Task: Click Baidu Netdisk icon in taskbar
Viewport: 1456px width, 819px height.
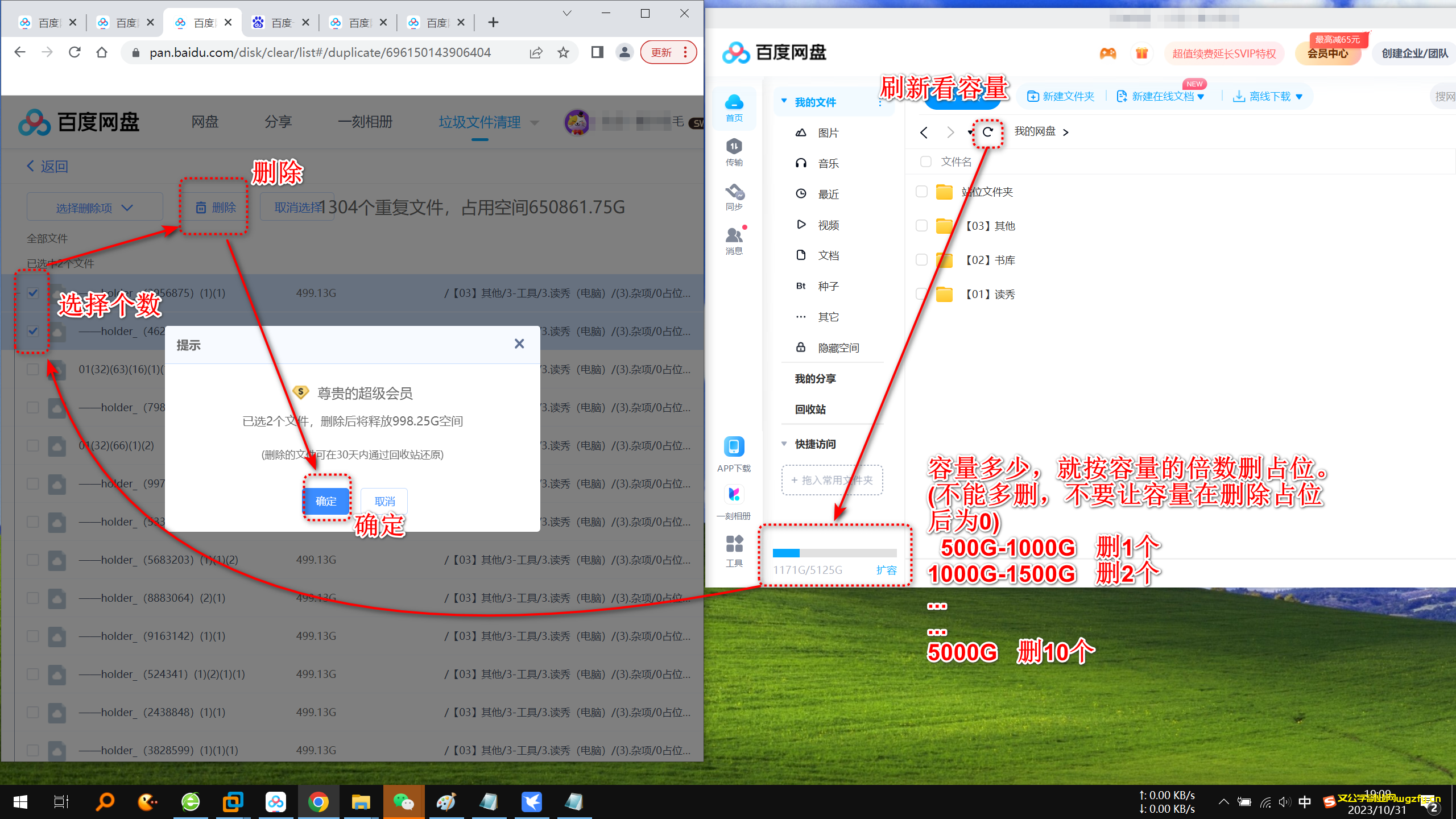Action: pyautogui.click(x=276, y=802)
